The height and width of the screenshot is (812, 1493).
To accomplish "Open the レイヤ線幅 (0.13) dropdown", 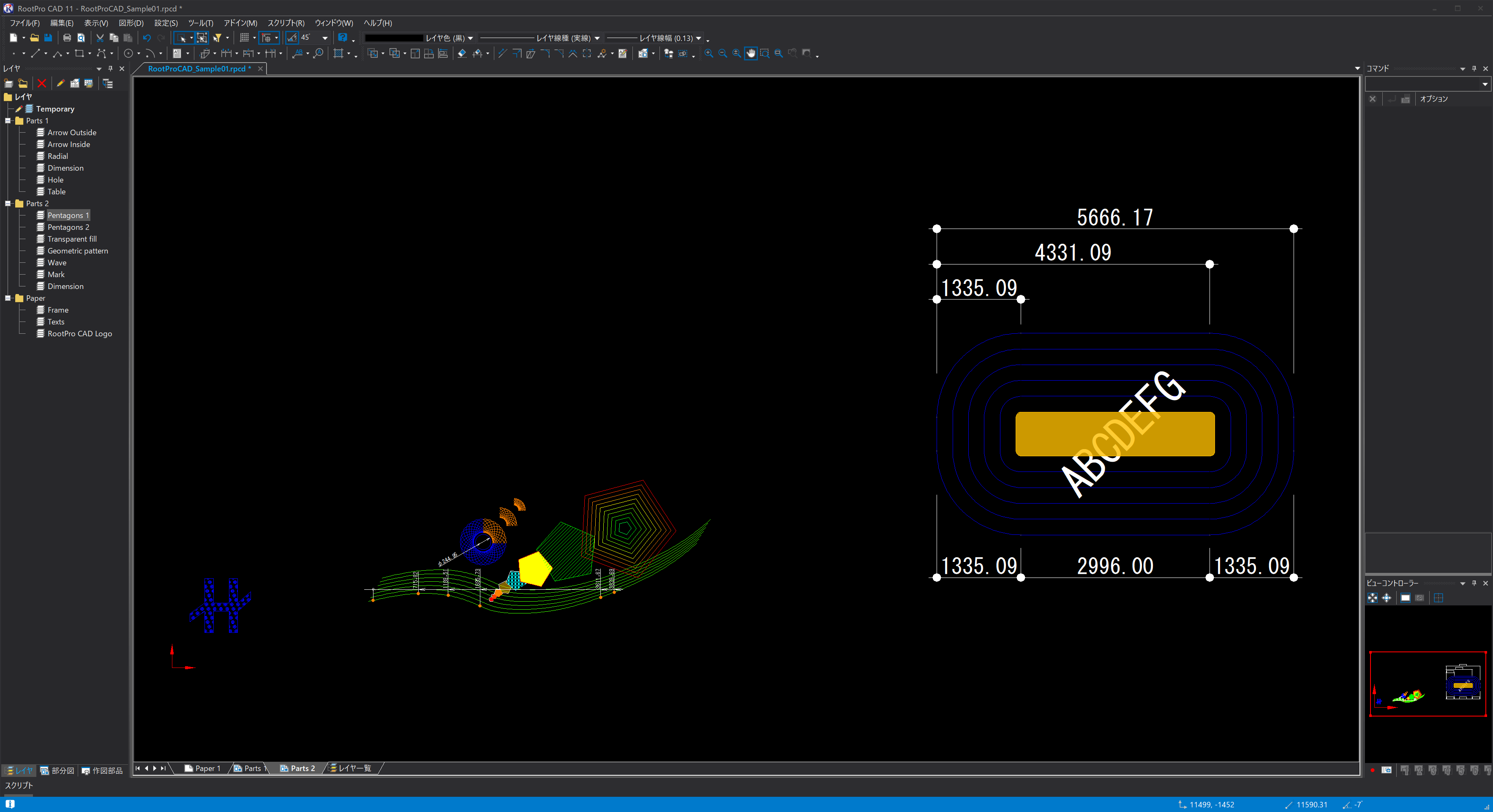I will (700, 38).
